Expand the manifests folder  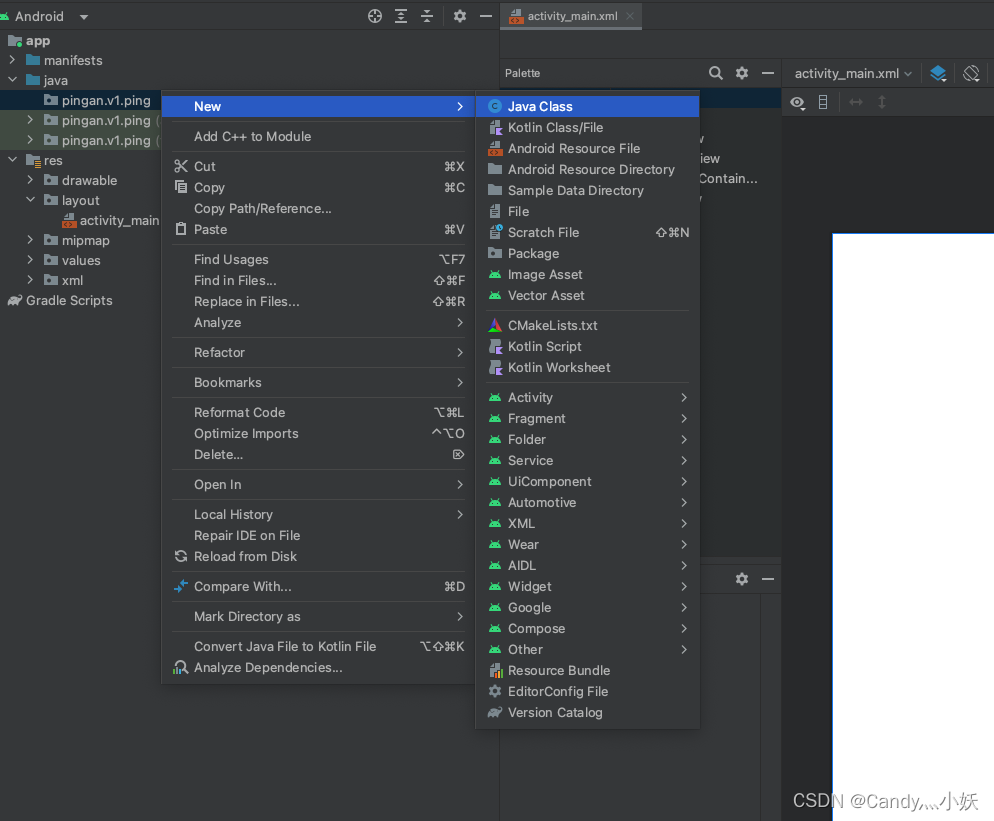(12, 60)
